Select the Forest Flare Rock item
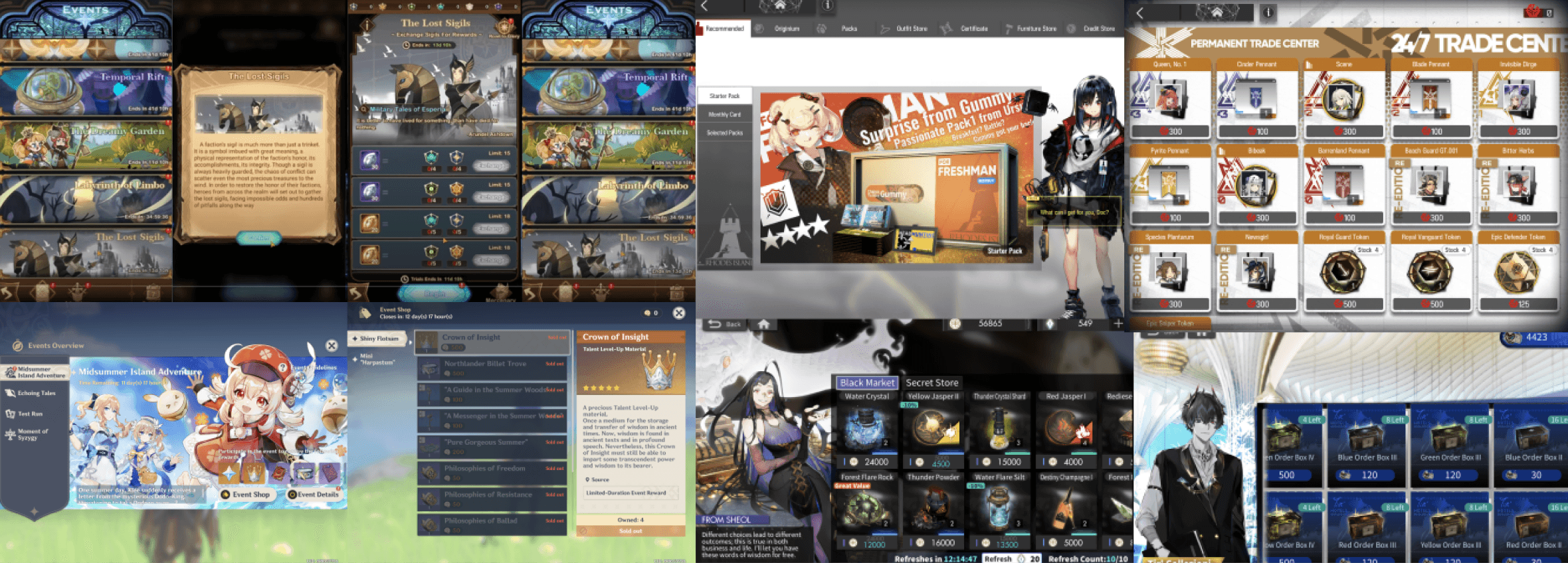Image resolution: width=1568 pixels, height=563 pixels. click(x=866, y=511)
